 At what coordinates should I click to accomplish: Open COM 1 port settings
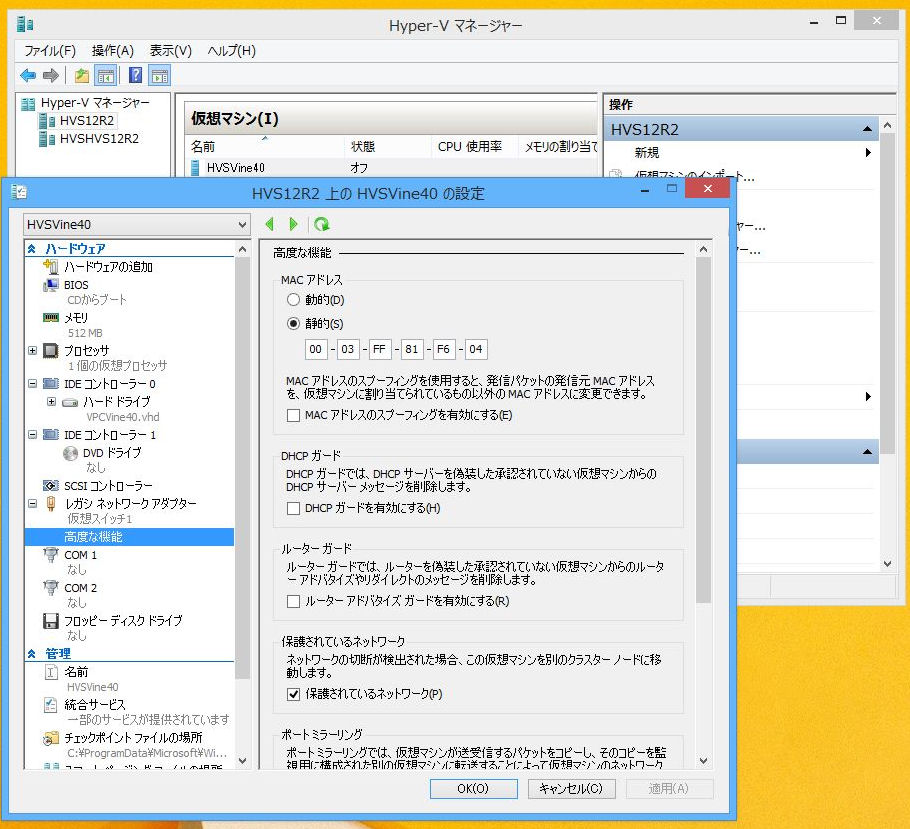tap(80, 555)
